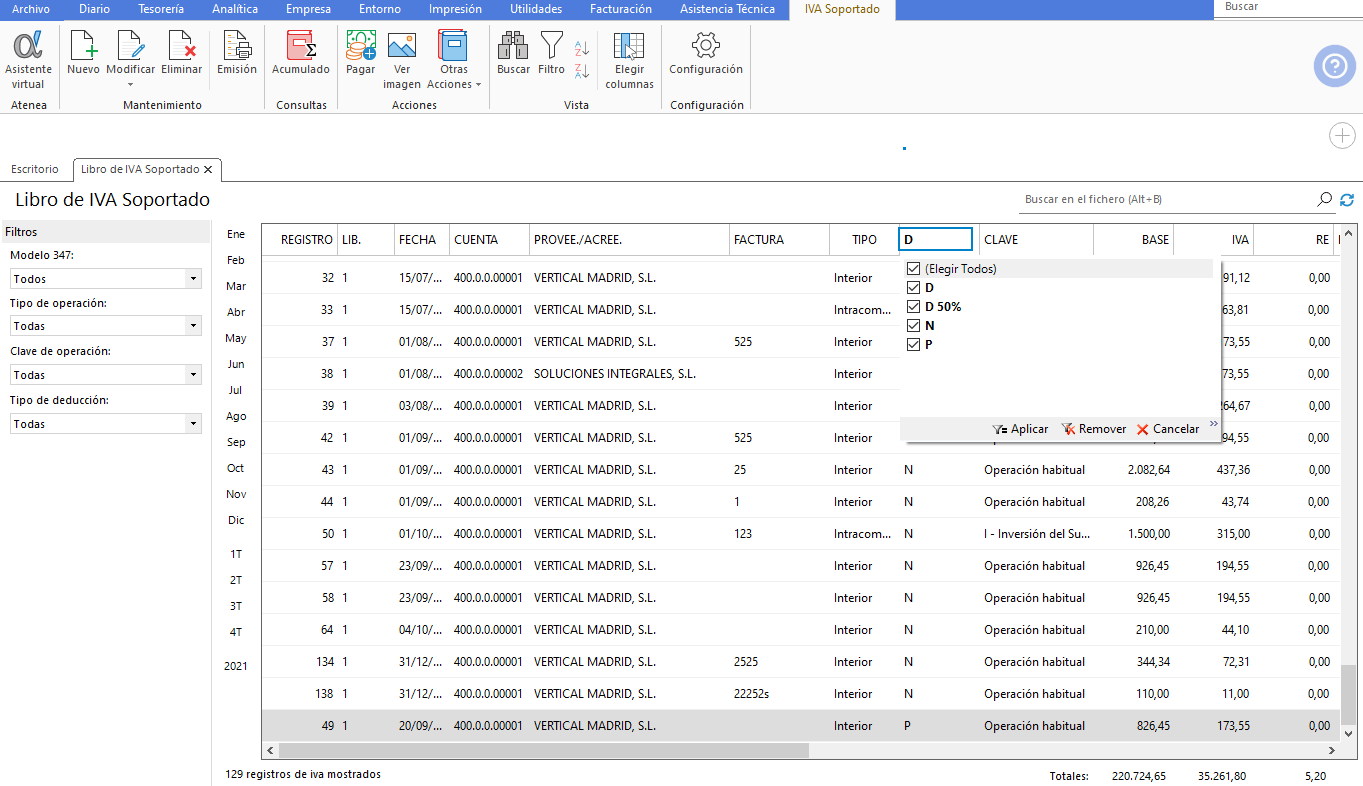
Task: Open the Utilidades ribbon tab
Action: (x=536, y=9)
